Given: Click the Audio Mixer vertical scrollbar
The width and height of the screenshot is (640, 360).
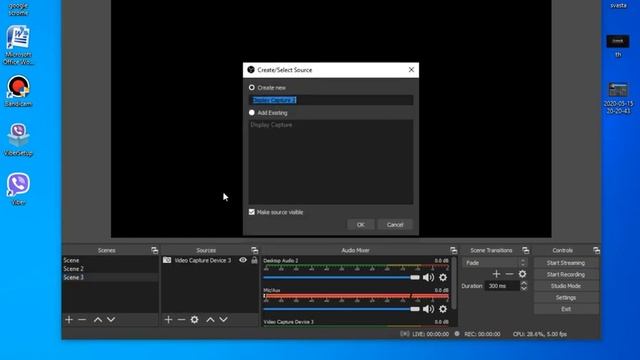Looking at the screenshot, I should [x=454, y=284].
